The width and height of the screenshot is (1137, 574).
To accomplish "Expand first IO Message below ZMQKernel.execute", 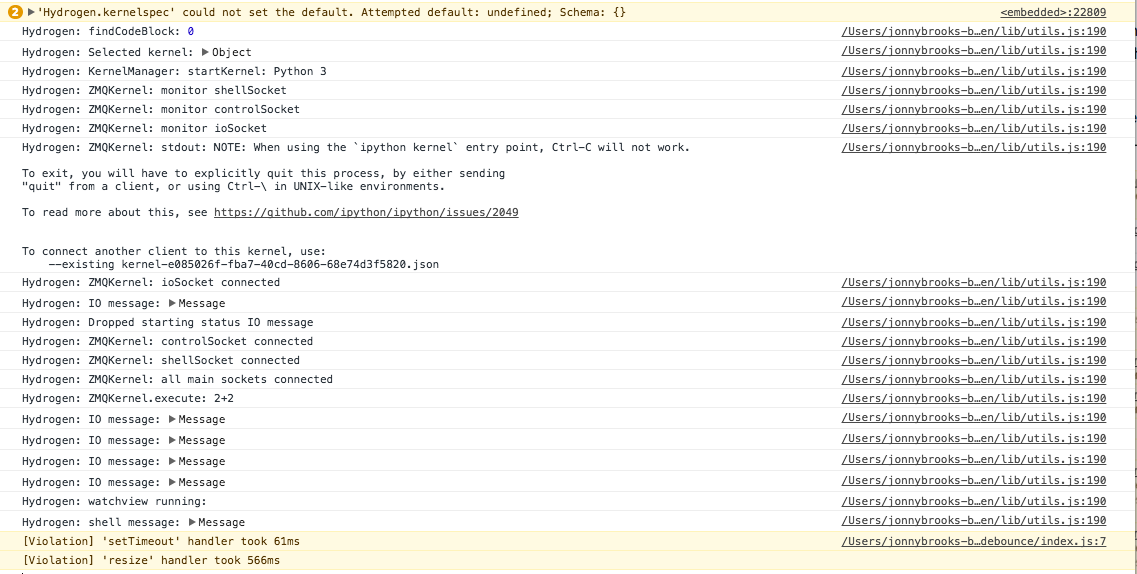I will click(173, 419).
